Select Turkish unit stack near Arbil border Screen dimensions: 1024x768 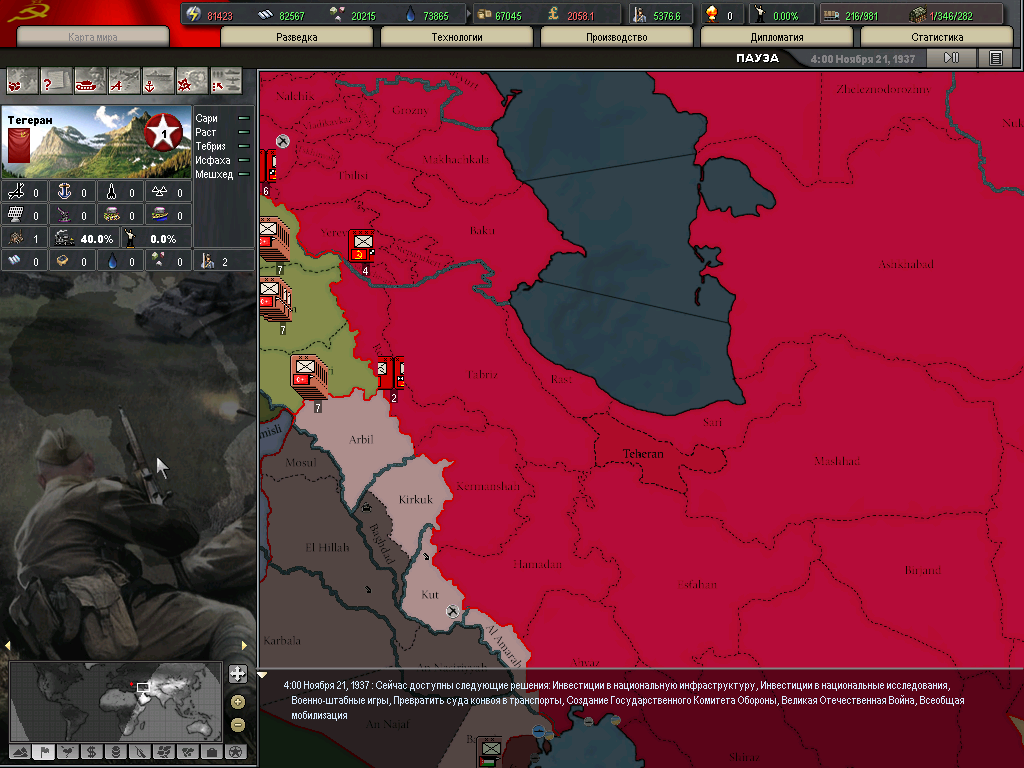click(x=309, y=377)
